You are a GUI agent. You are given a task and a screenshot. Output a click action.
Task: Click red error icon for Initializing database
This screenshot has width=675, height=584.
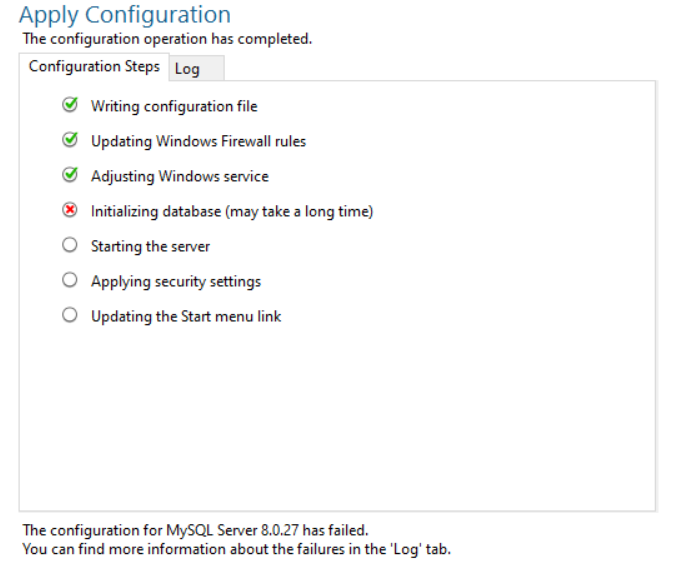point(70,210)
